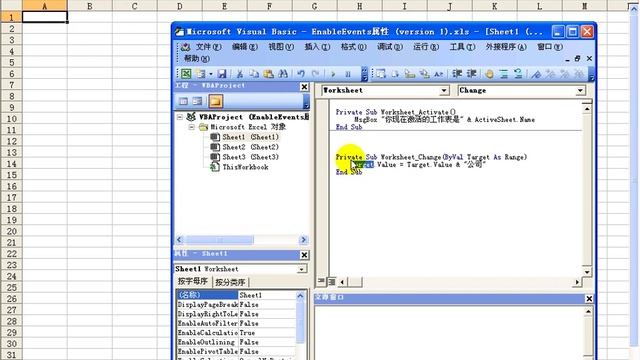Screen dimensions: 640x360
Task: Open the 插入 menu
Action: tap(317, 47)
